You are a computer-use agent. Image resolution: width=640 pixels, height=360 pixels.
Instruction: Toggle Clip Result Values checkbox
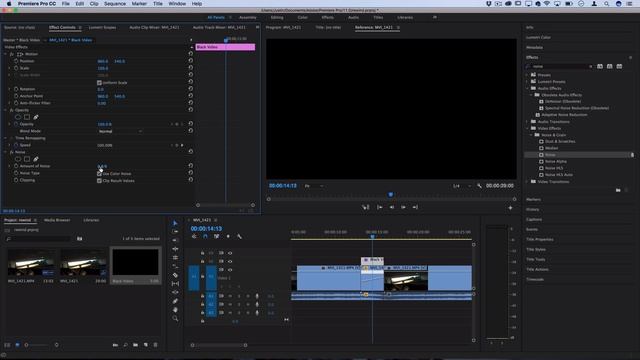[99, 180]
